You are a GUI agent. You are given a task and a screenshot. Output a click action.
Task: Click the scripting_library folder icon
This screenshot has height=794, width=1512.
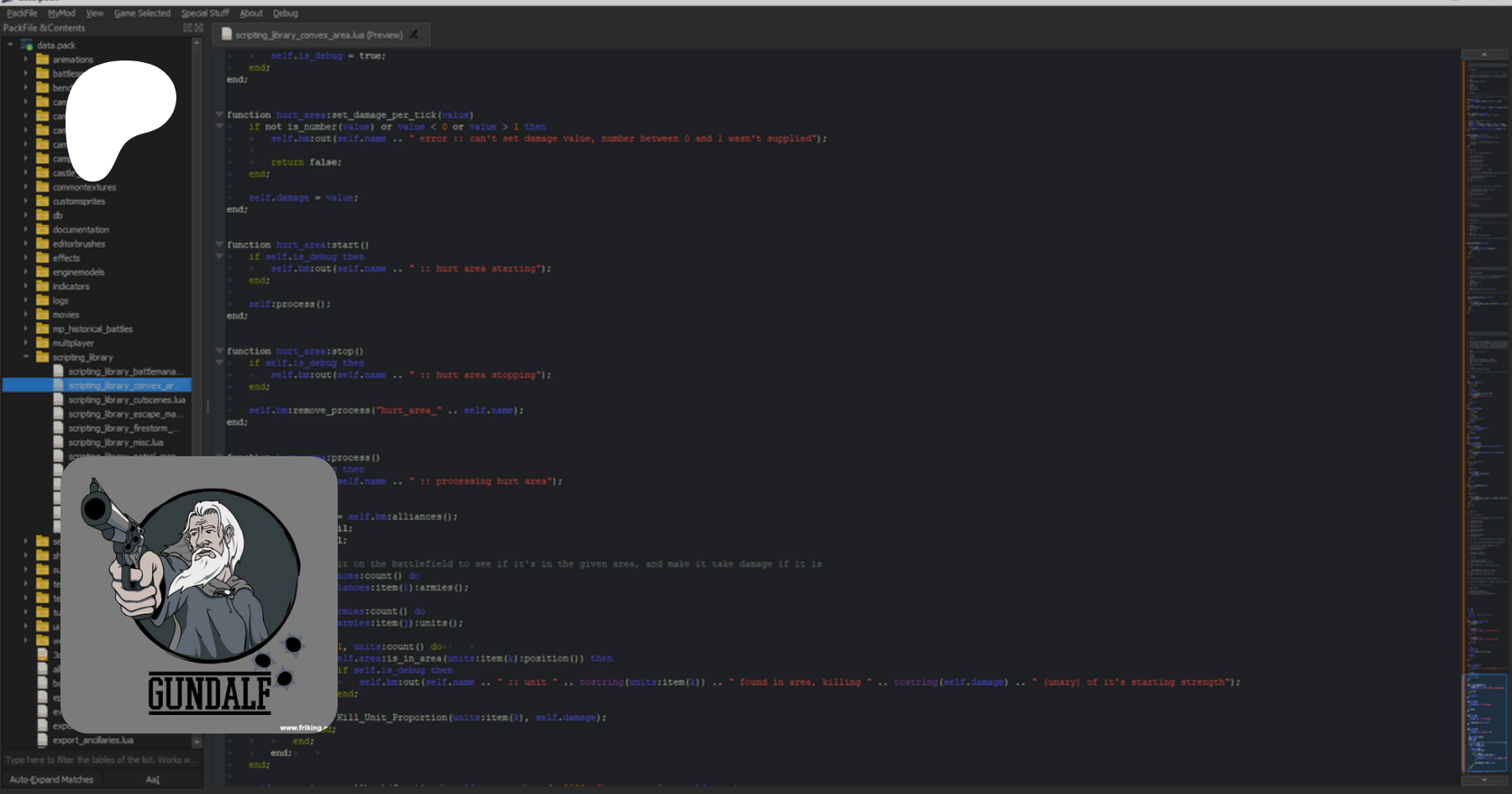point(42,357)
